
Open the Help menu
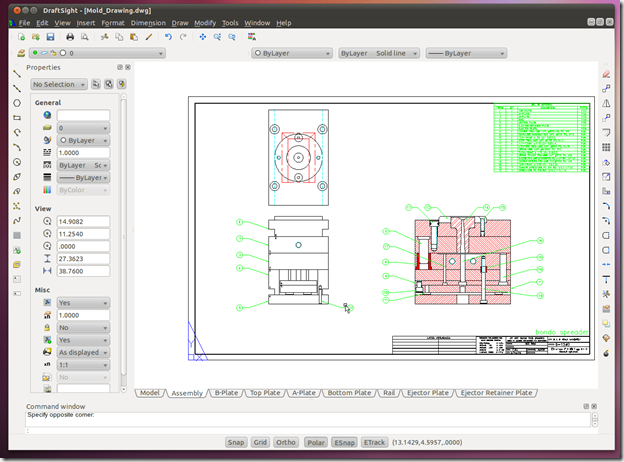pos(284,23)
